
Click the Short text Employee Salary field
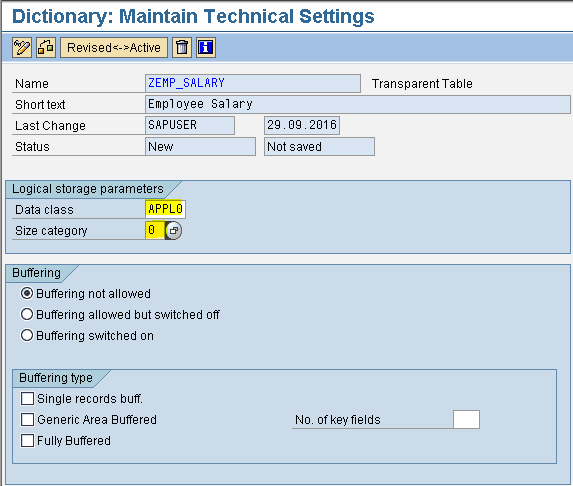click(x=358, y=104)
